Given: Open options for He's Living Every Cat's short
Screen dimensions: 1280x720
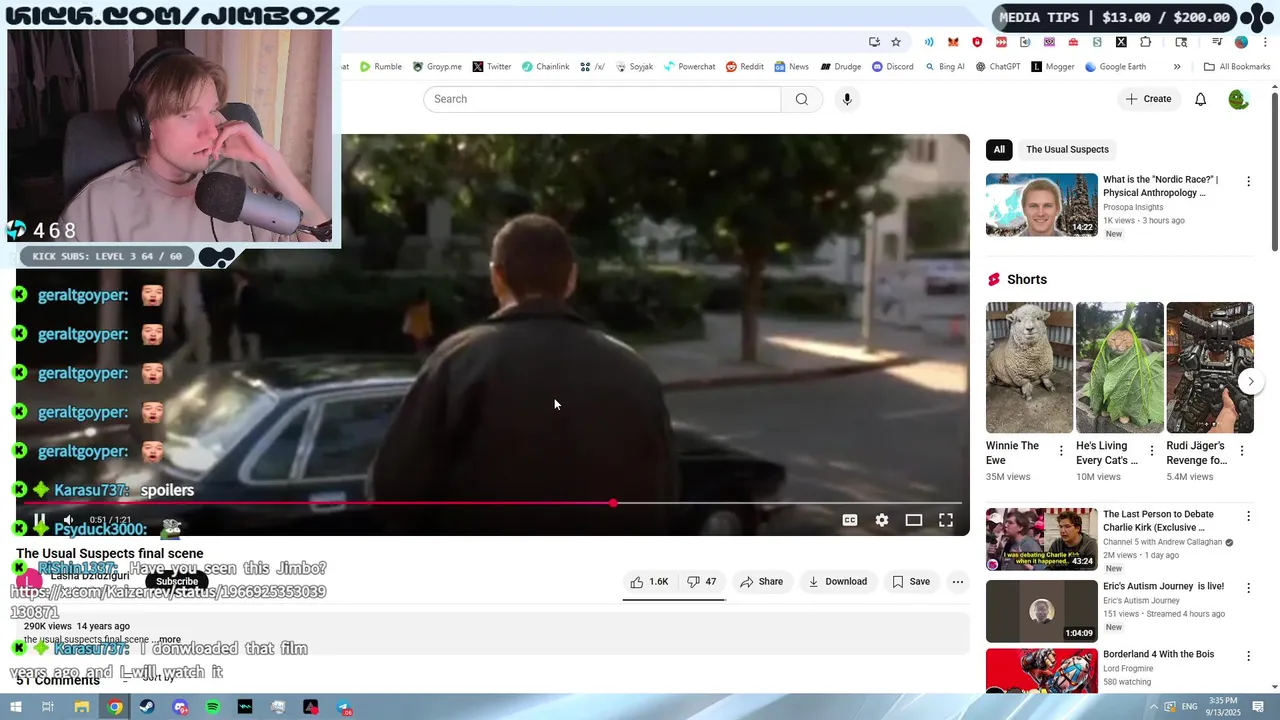Looking at the screenshot, I should point(1151,451).
